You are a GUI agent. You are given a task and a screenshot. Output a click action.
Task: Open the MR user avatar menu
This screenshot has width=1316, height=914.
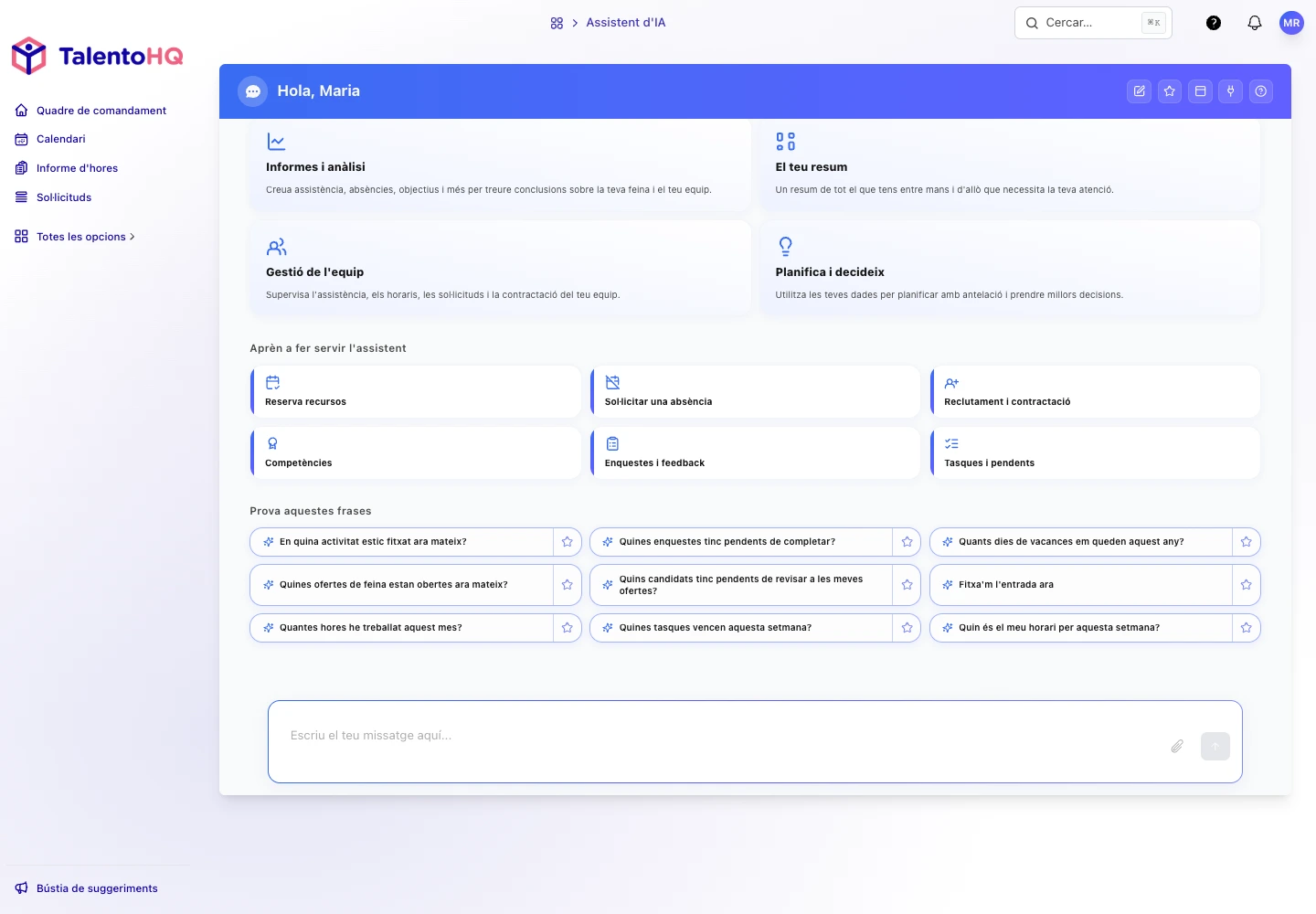(x=1291, y=23)
